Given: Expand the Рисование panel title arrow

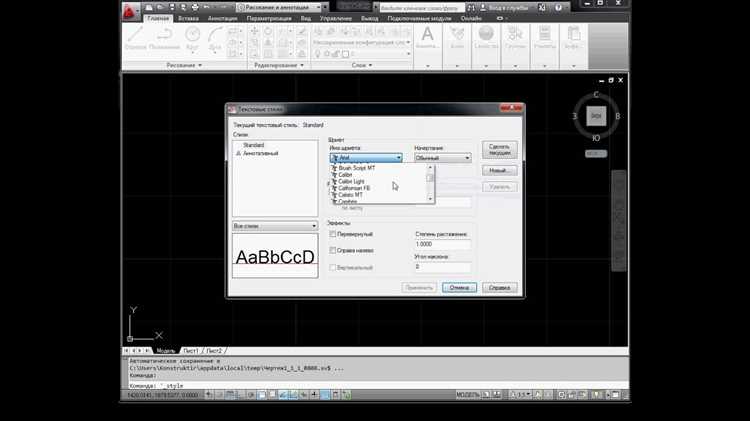Looking at the screenshot, I should (x=200, y=65).
